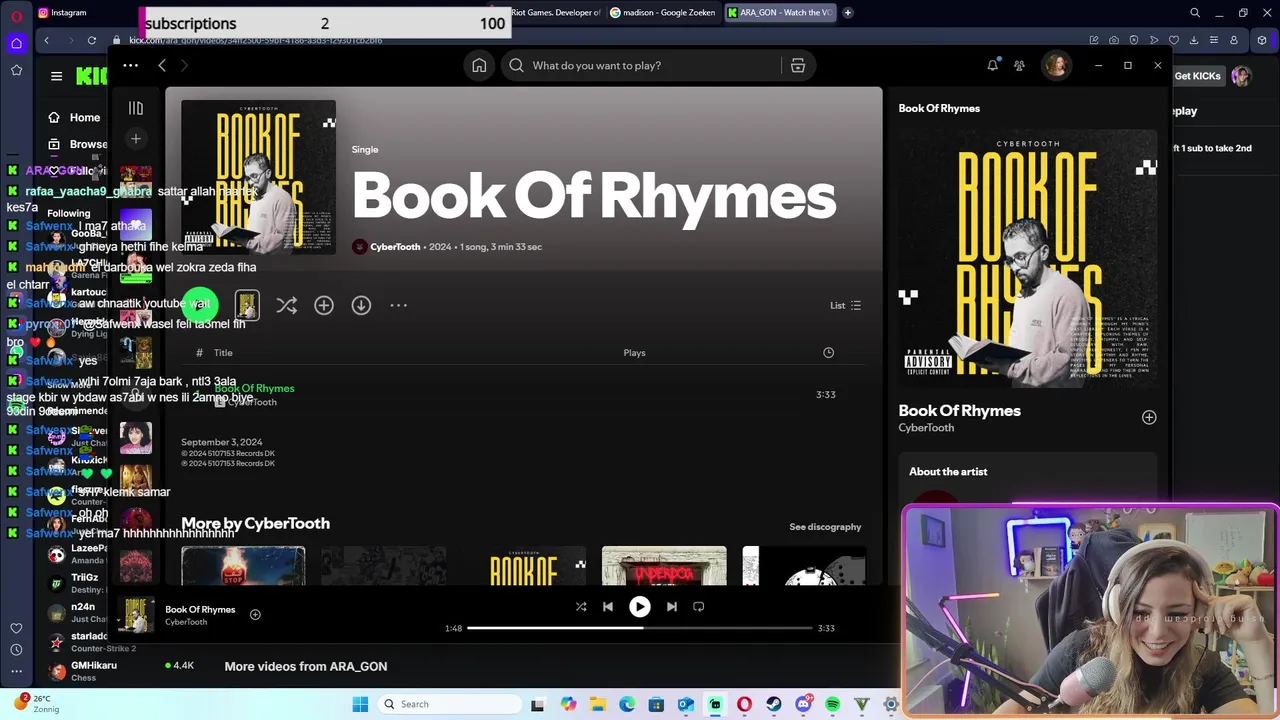This screenshot has height=720, width=1280.
Task: Open Opera bookmarks heart icon
Action: tap(1174, 40)
